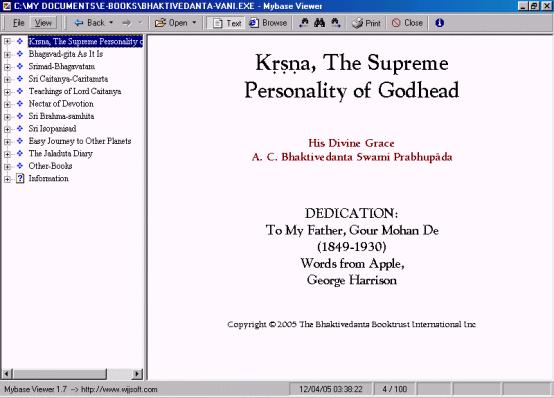The width and height of the screenshot is (554, 398).
Task: Select Sri Caitanya-Caritamrta in the tree
Action: (68, 79)
